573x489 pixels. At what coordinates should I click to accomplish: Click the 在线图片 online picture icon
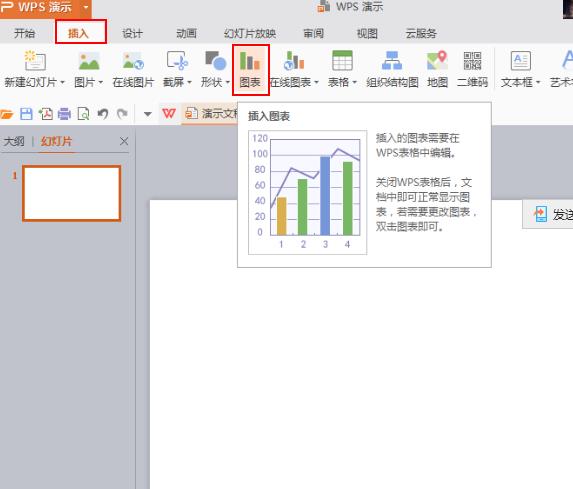pos(133,60)
